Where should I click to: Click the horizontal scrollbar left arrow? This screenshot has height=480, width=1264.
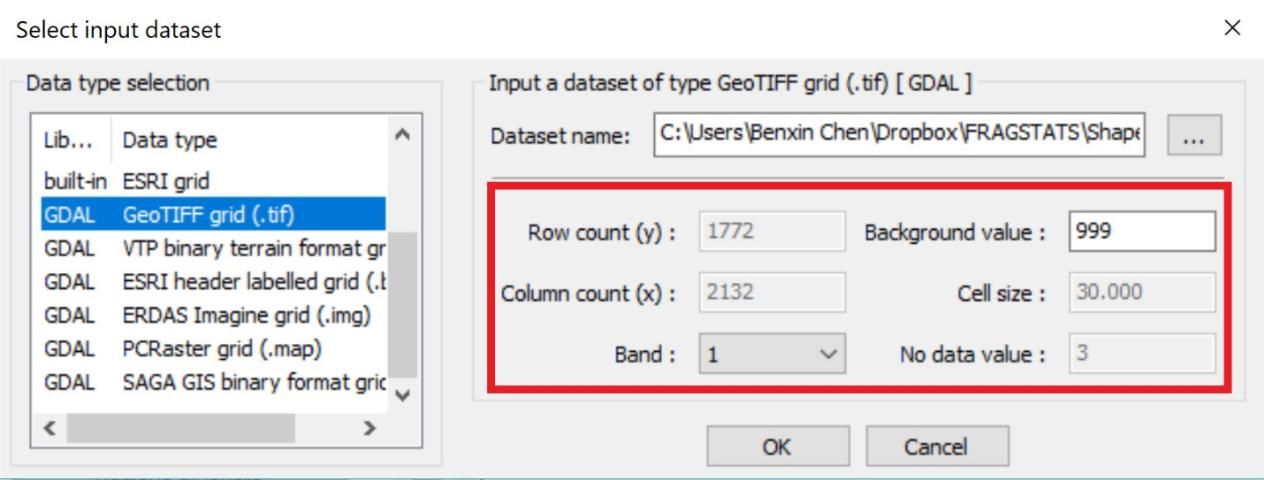(x=51, y=428)
